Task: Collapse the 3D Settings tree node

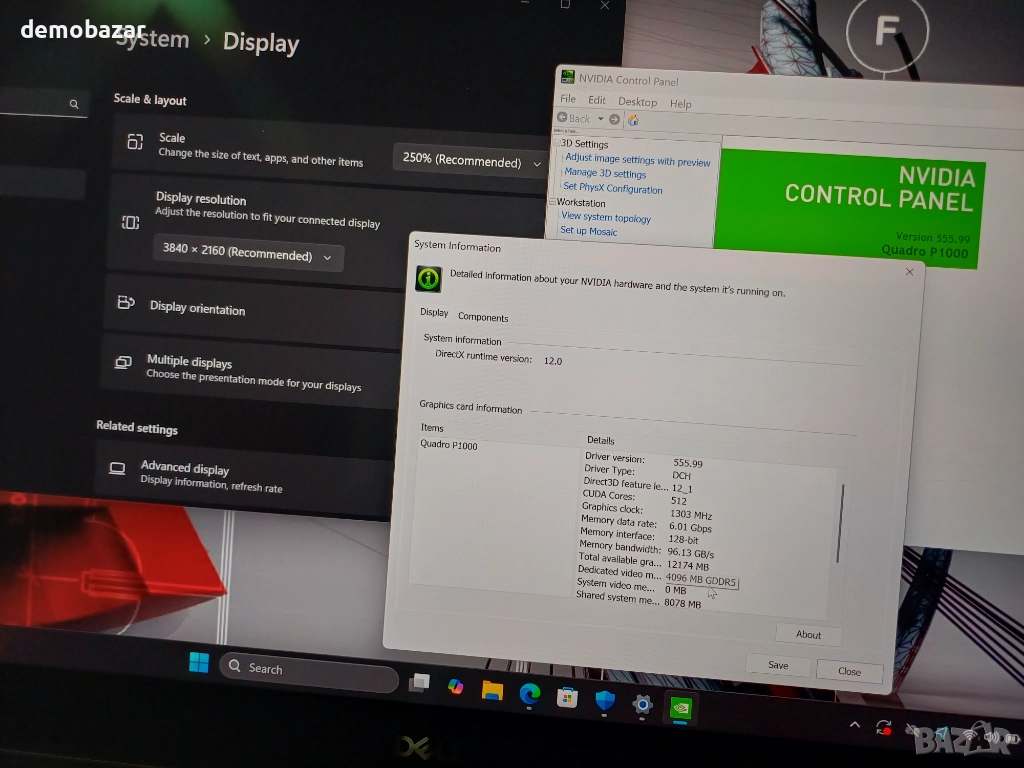Action: click(556, 143)
